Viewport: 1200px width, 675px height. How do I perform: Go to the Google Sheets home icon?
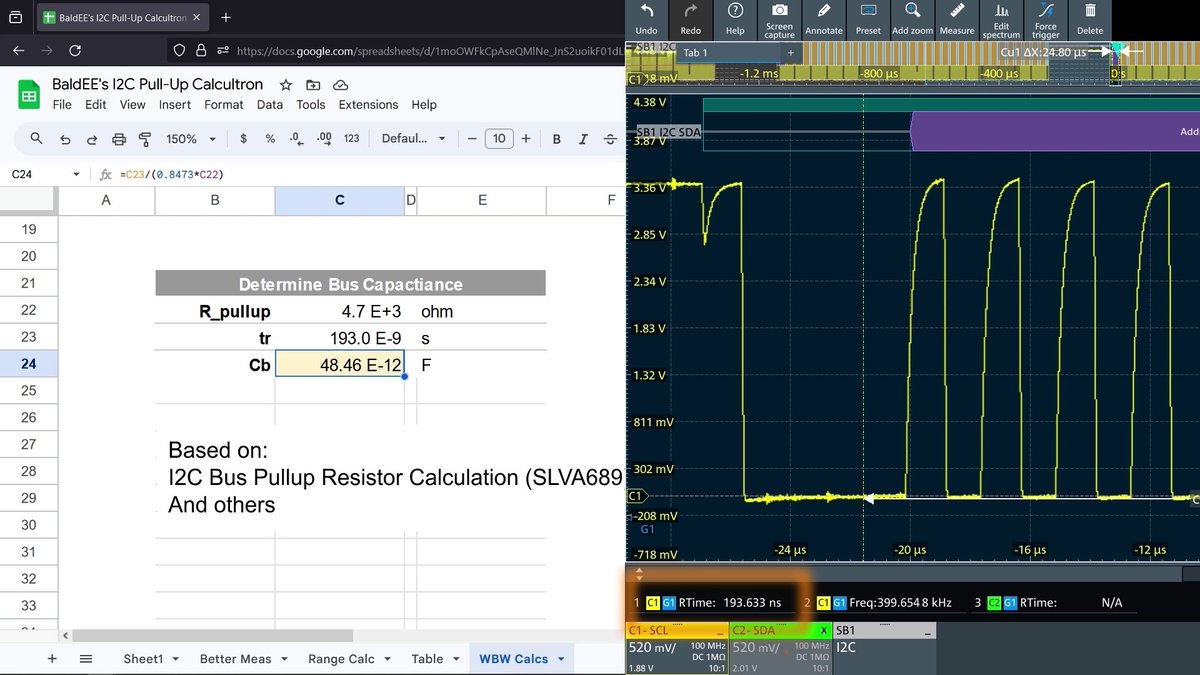point(29,94)
